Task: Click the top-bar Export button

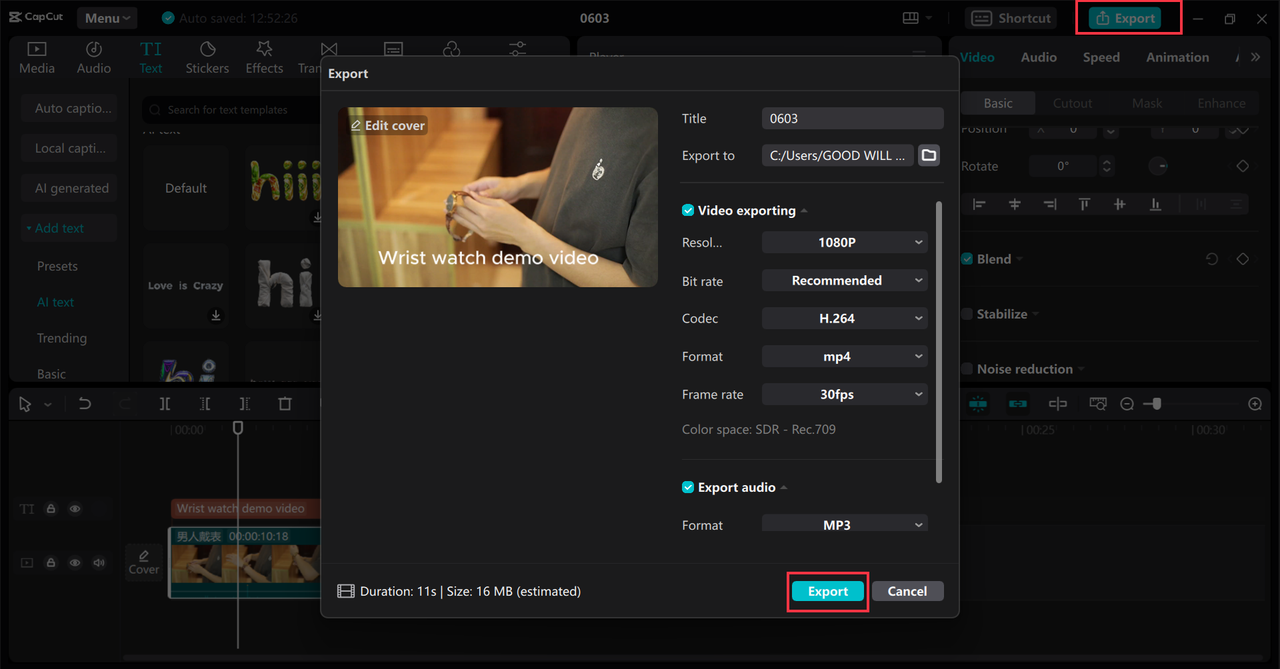Action: tap(1125, 18)
